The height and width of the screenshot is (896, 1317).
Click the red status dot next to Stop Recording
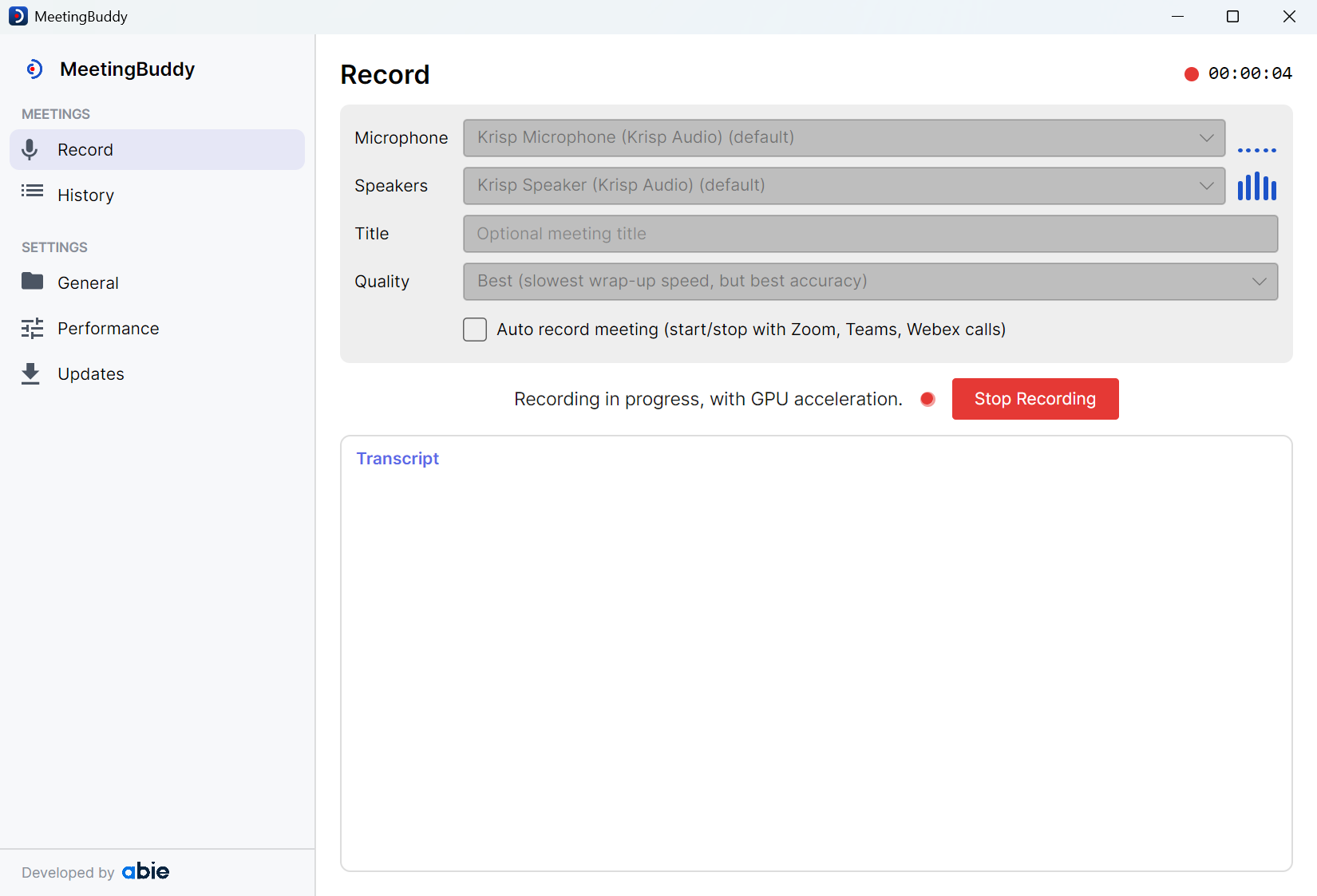pyautogui.click(x=927, y=399)
